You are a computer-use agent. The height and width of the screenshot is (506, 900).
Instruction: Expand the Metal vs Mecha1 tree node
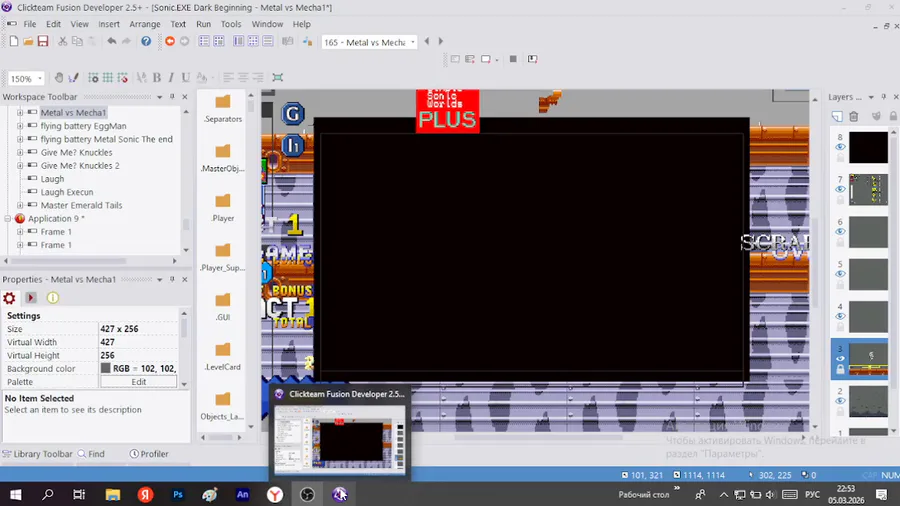(x=20, y=113)
